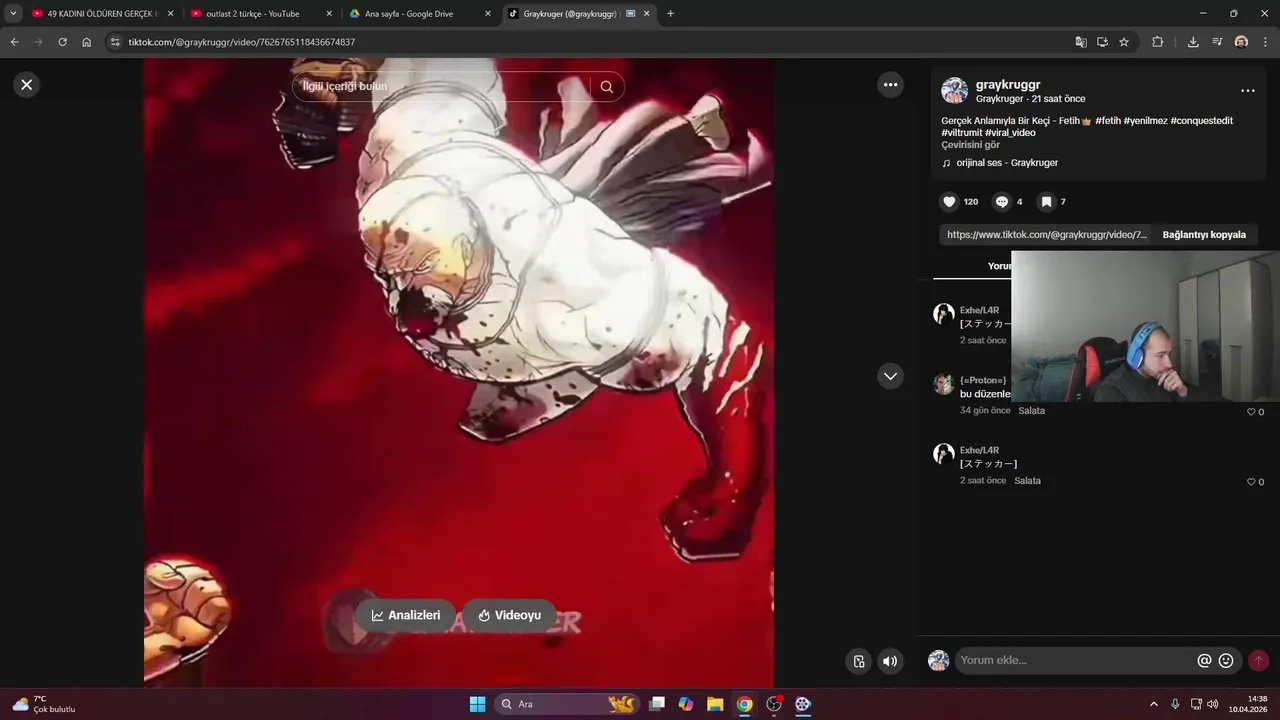Viewport: 1280px width, 720px height.
Task: Save the video with the bookmark icon
Action: point(1046,202)
